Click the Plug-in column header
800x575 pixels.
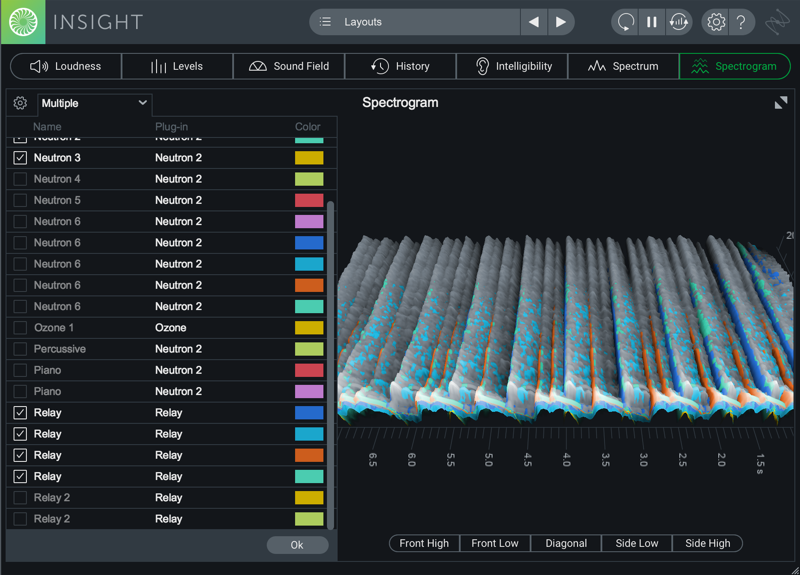[171, 127]
